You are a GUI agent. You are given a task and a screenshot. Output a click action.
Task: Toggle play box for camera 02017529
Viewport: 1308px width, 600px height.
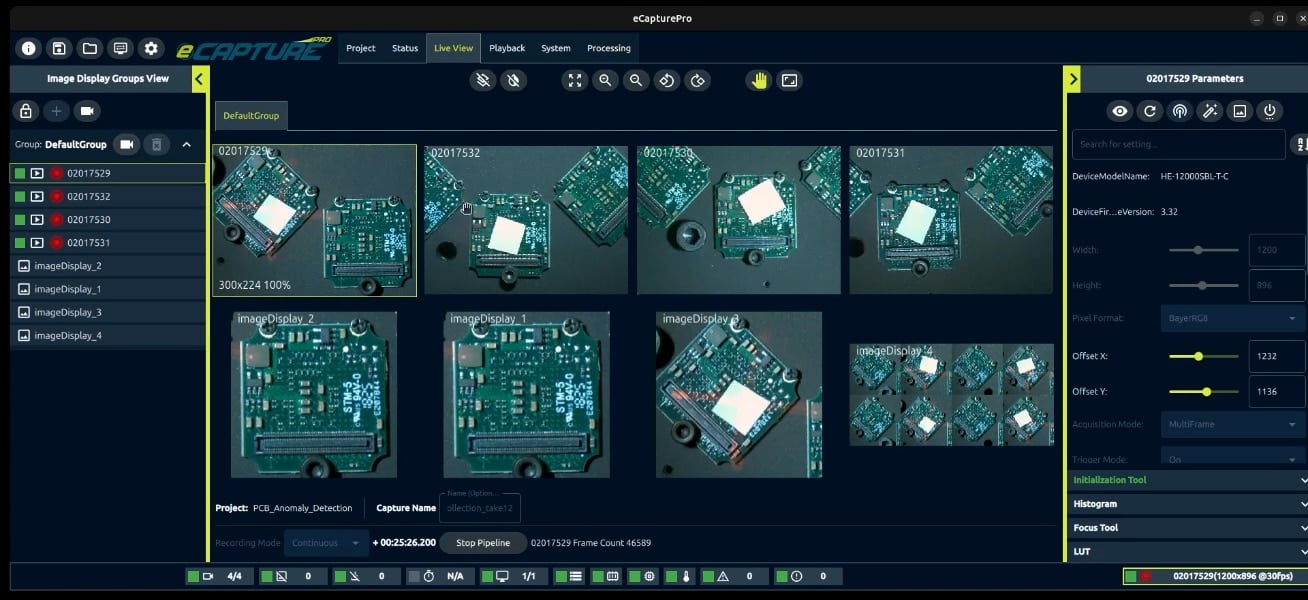point(37,173)
